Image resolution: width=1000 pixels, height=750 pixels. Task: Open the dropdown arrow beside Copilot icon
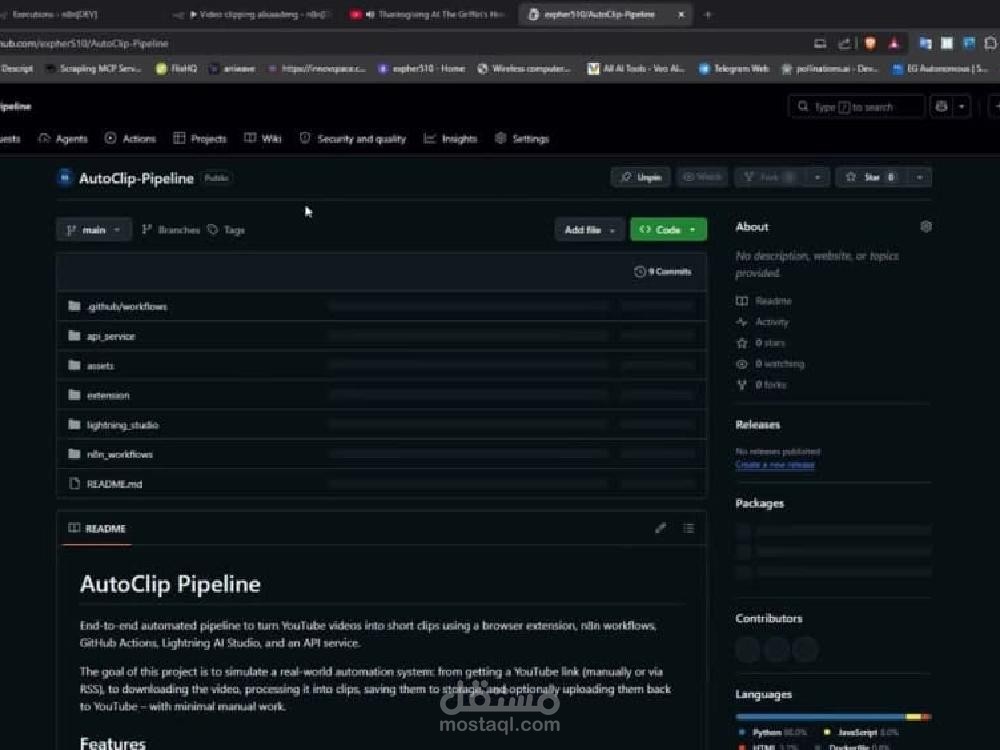click(x=962, y=107)
